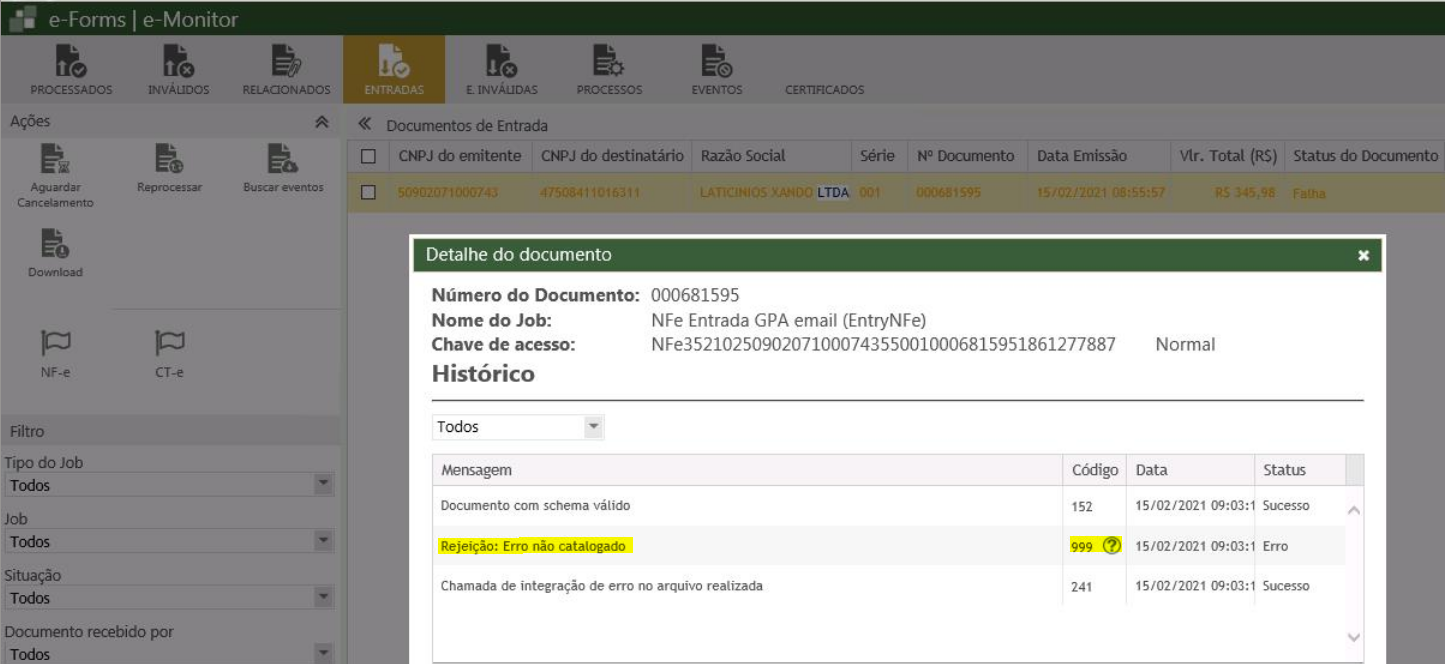
Task: Collapse the Ações panel chevron
Action: click(321, 122)
